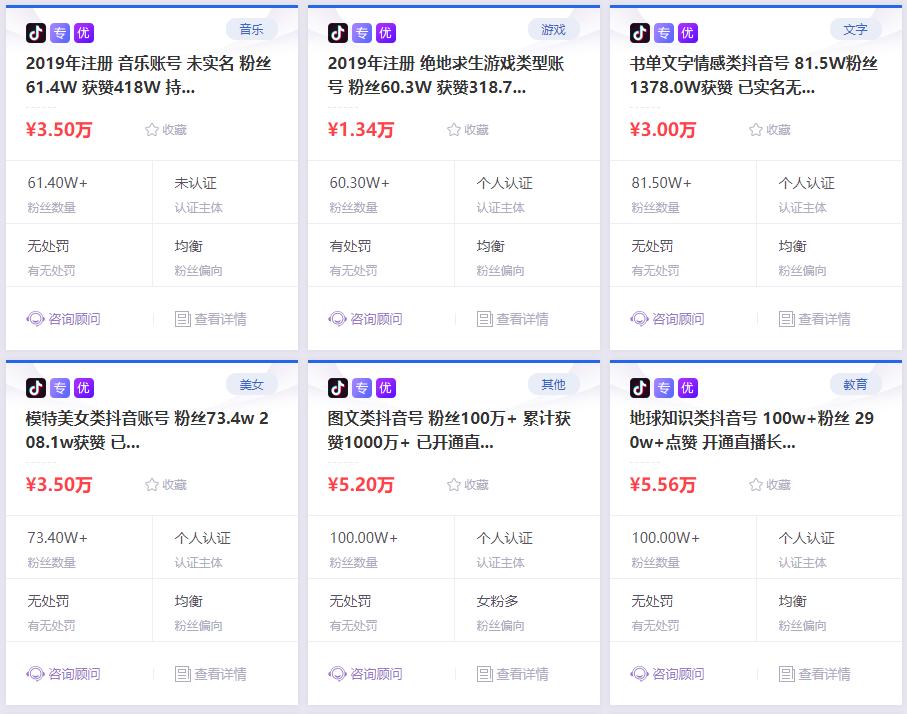
Task: Click the 专 badge on the 图文类 card
Action: [362, 387]
